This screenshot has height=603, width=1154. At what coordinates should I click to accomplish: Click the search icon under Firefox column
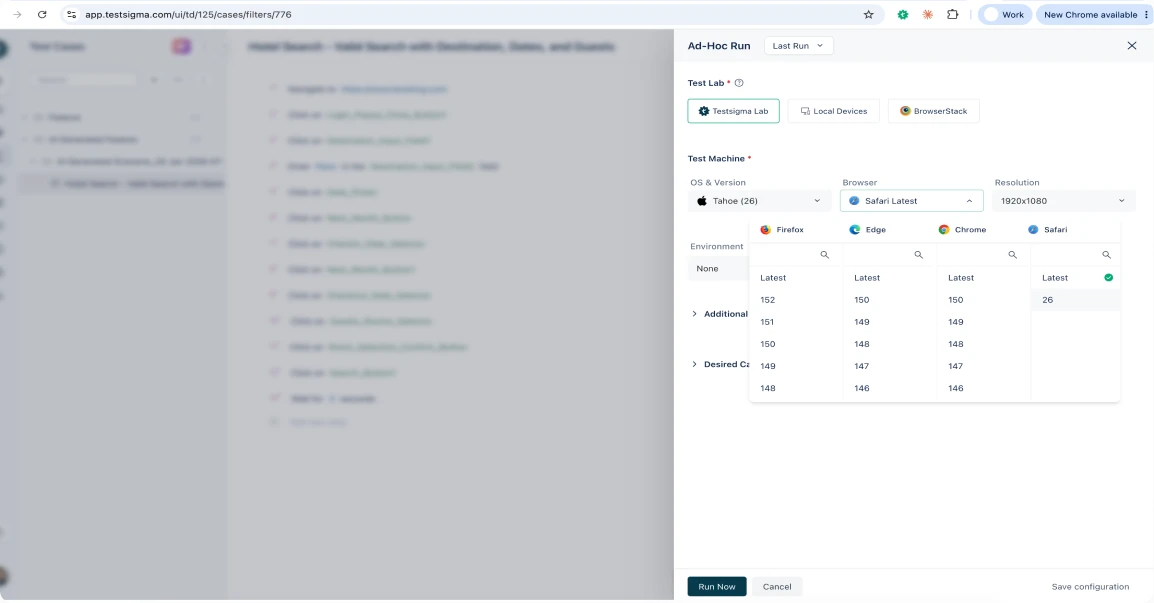(x=824, y=255)
